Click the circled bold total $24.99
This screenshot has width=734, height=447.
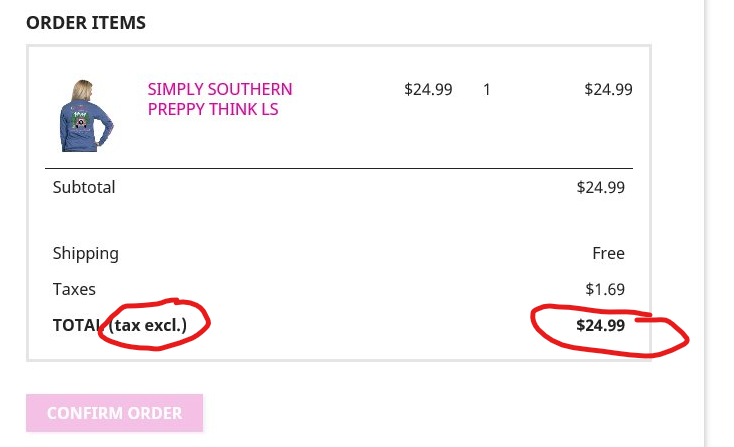601,325
